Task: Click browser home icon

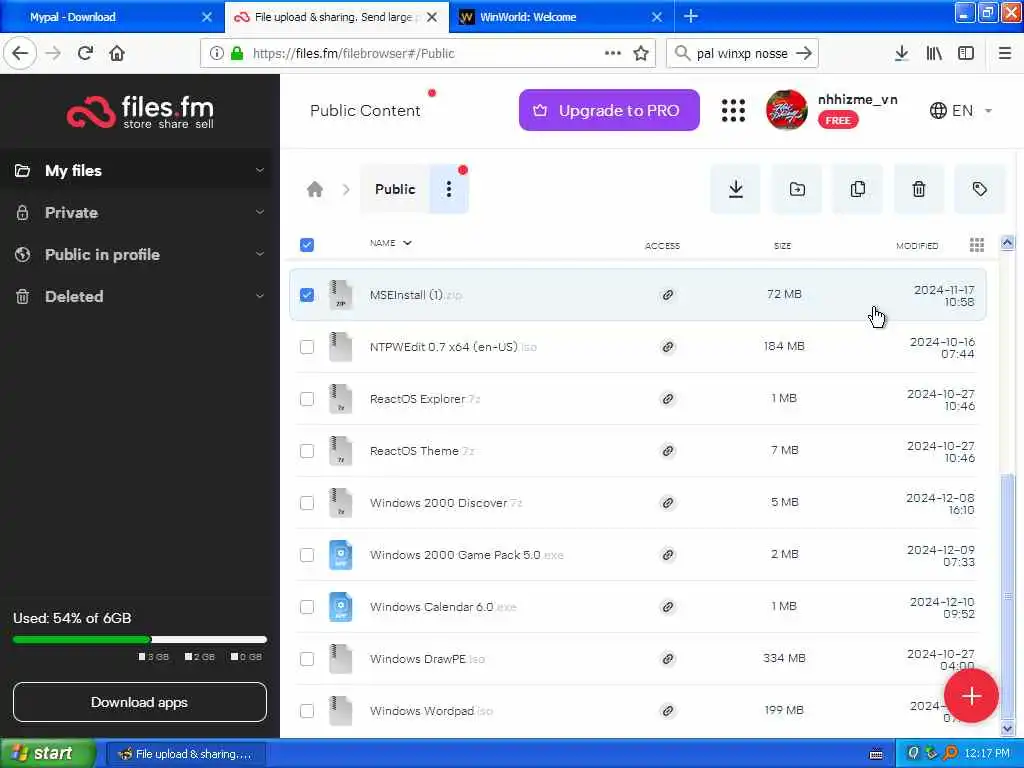Action: [x=117, y=53]
